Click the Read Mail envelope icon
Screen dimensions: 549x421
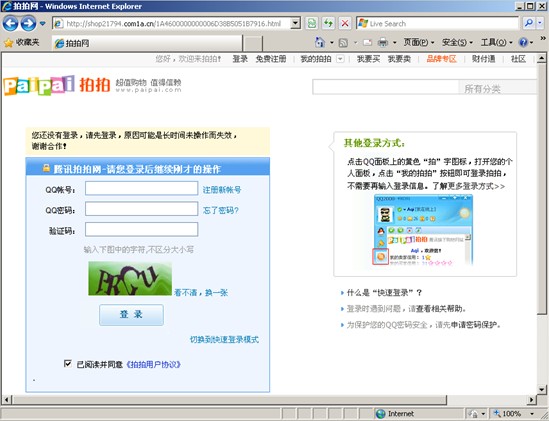pos(367,43)
